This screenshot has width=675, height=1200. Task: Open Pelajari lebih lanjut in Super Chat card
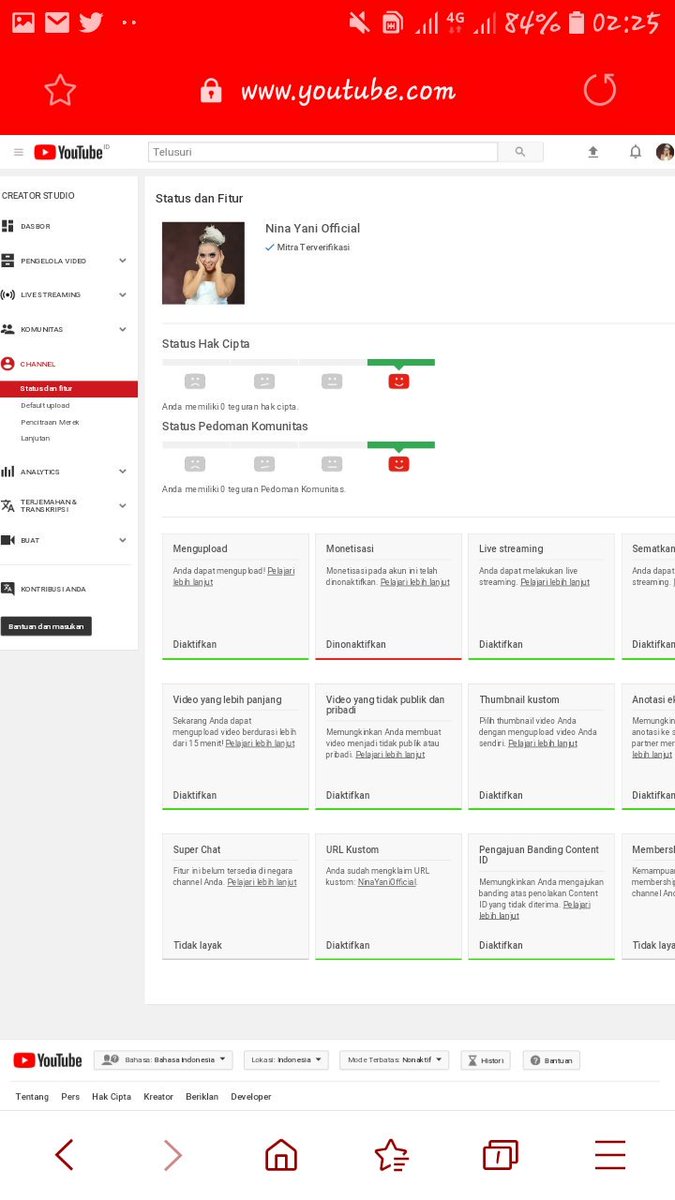tap(262, 882)
